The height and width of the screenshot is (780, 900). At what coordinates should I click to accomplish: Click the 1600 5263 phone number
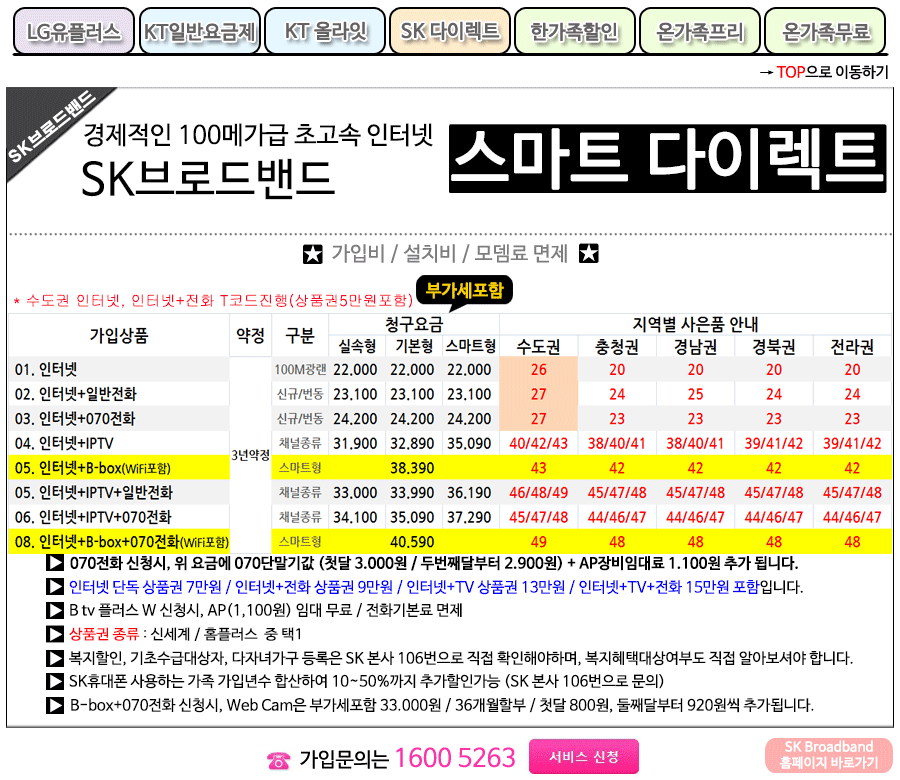(455, 758)
